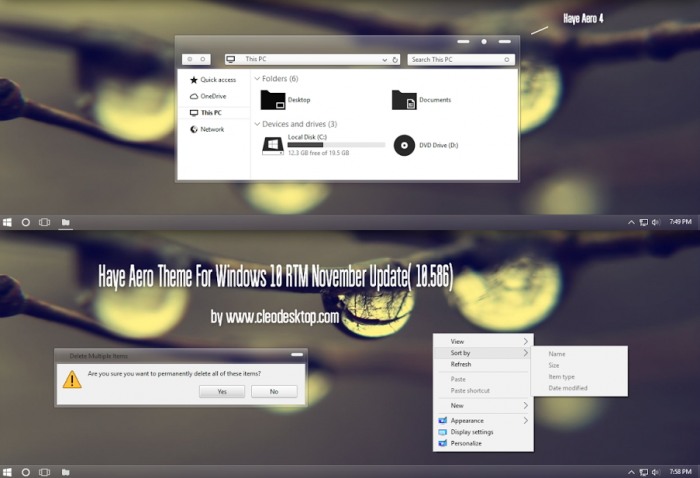Expand New submenu arrow

coord(525,406)
